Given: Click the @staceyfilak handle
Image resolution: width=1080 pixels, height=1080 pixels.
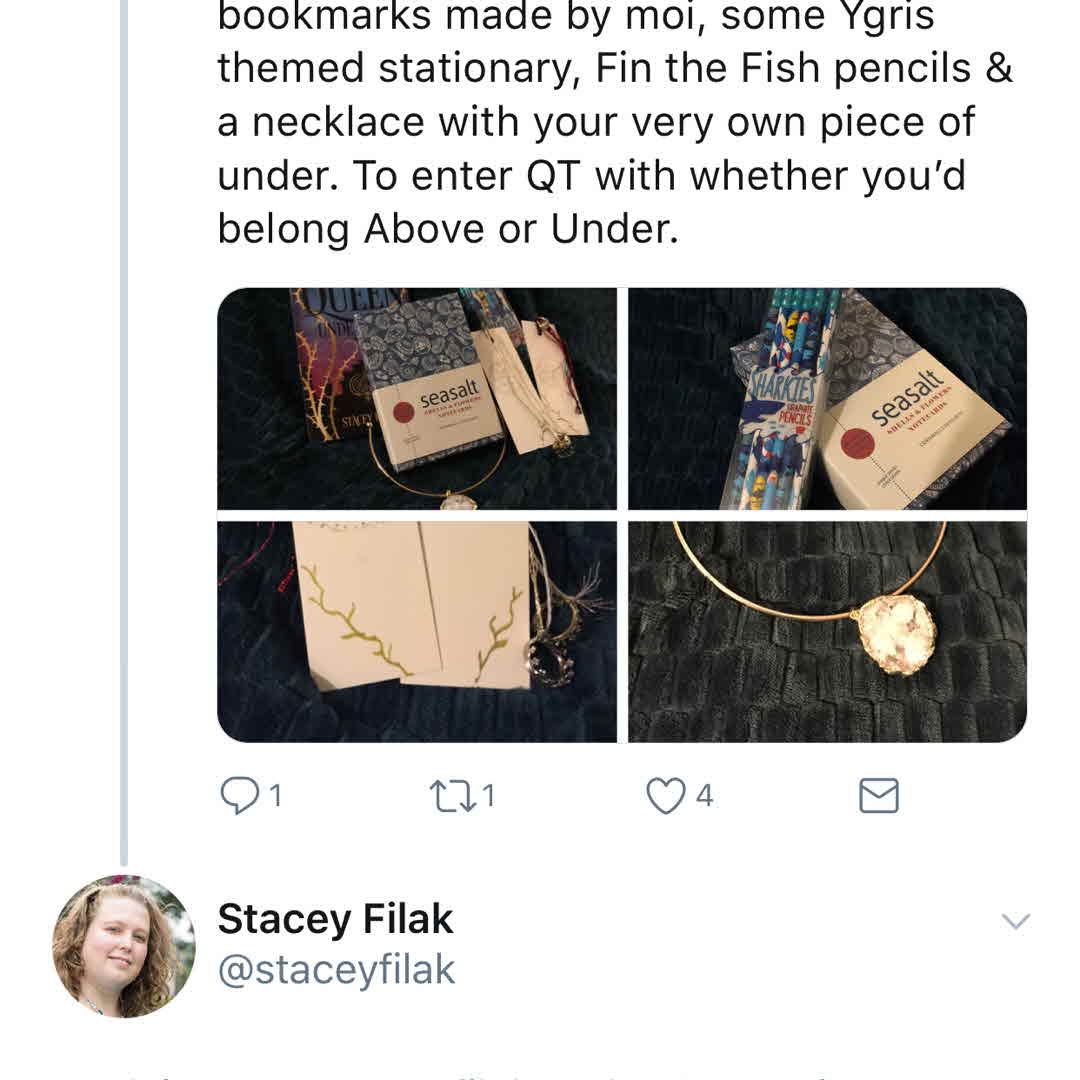Looking at the screenshot, I should (x=336, y=970).
